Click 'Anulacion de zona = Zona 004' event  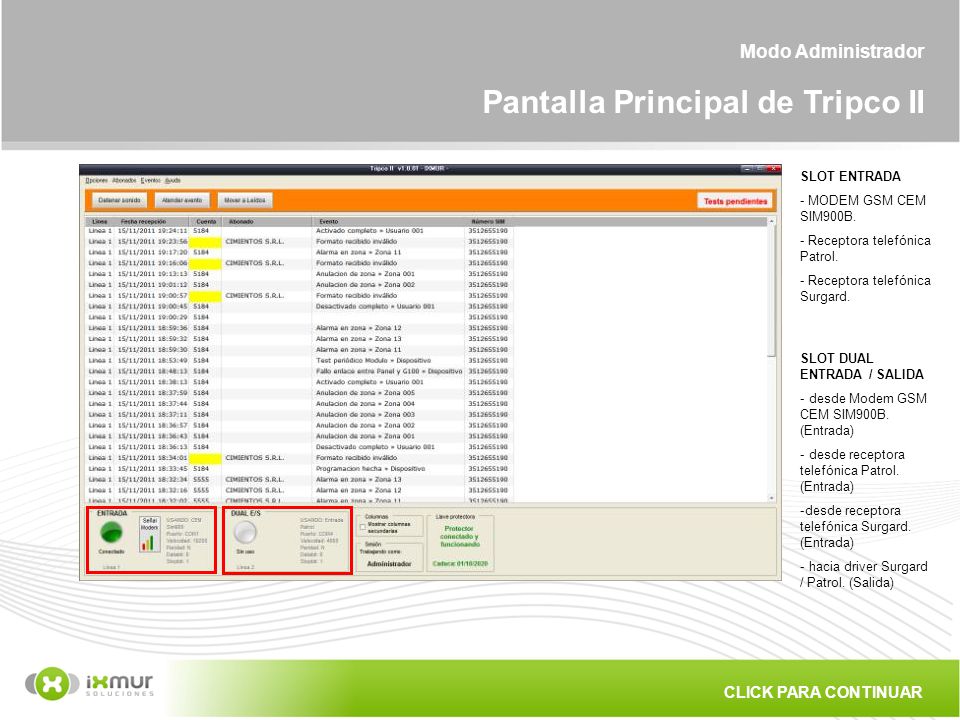pos(365,403)
